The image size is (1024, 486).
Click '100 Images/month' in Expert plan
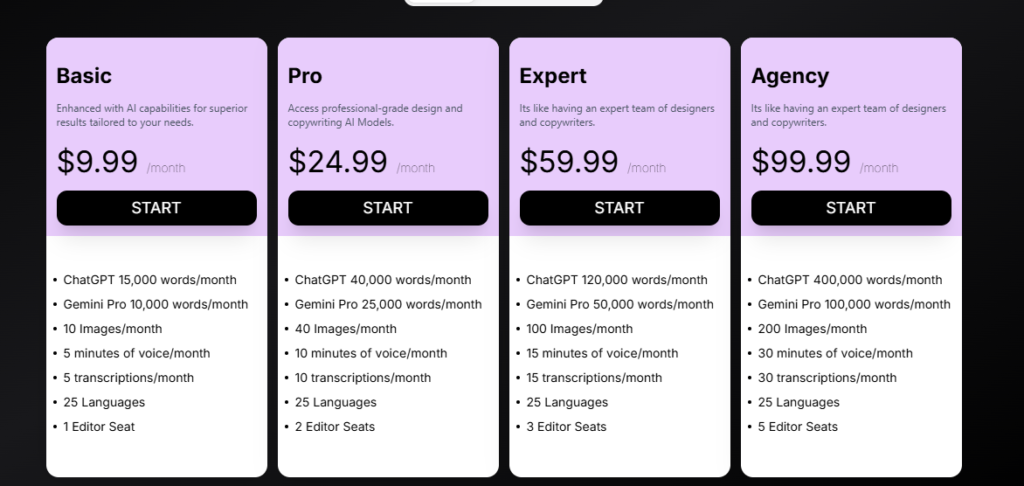coord(579,329)
